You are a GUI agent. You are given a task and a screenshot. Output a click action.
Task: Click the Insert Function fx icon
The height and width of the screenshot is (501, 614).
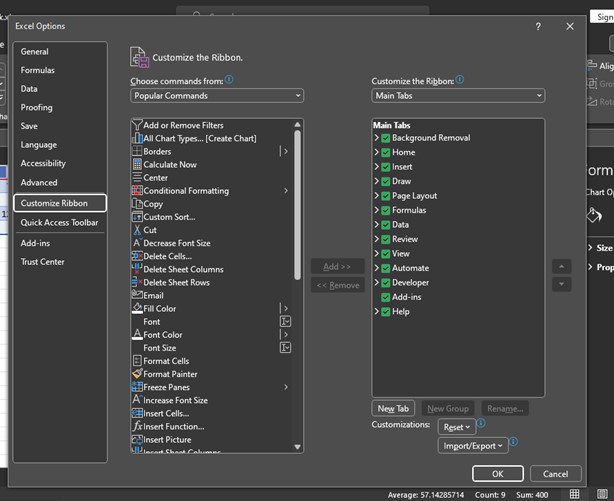(x=137, y=426)
